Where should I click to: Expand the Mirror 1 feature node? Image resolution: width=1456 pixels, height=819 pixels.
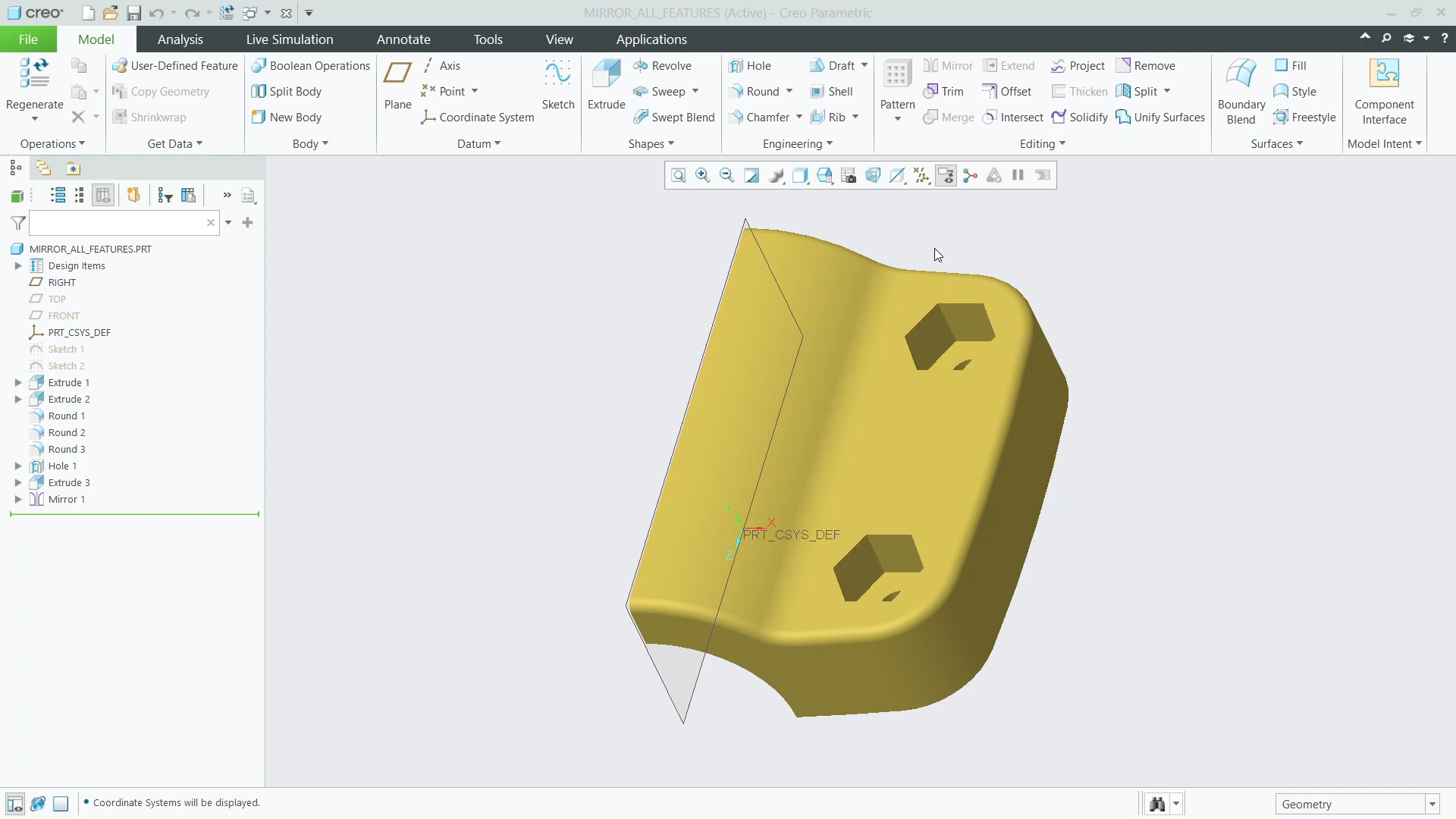(18, 500)
